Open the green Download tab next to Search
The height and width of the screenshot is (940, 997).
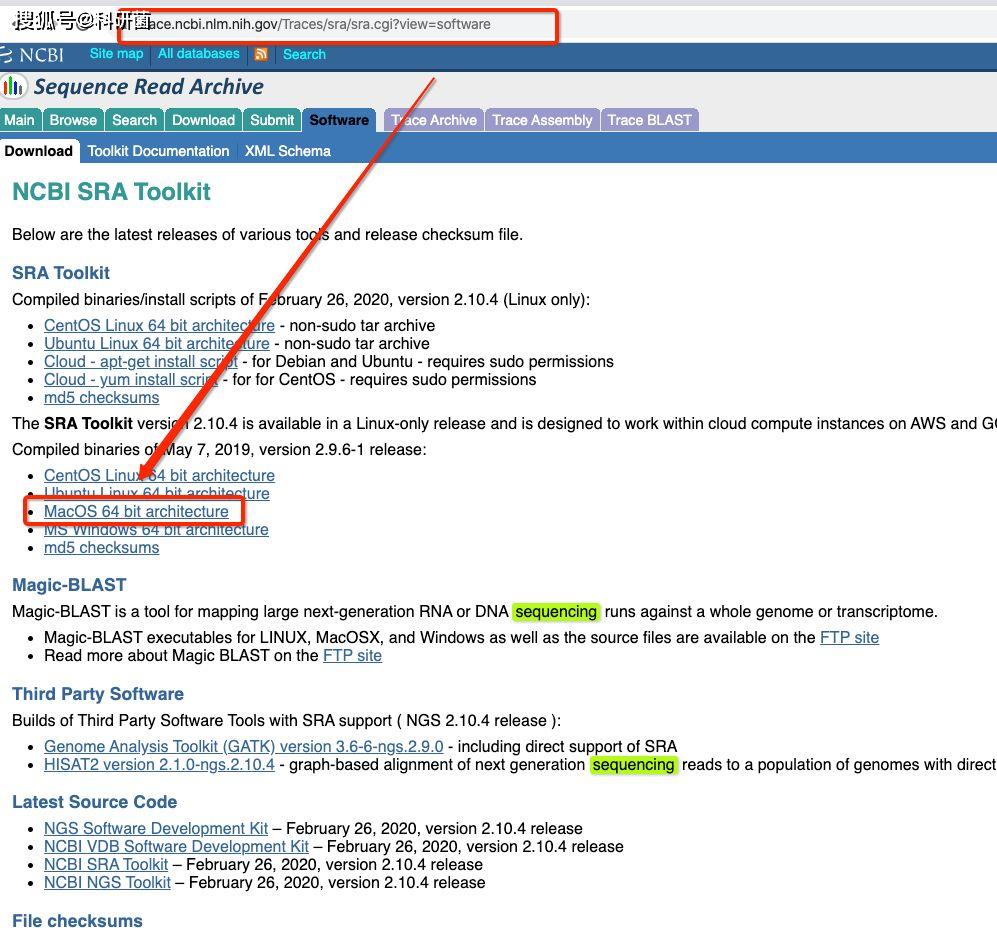pos(203,120)
